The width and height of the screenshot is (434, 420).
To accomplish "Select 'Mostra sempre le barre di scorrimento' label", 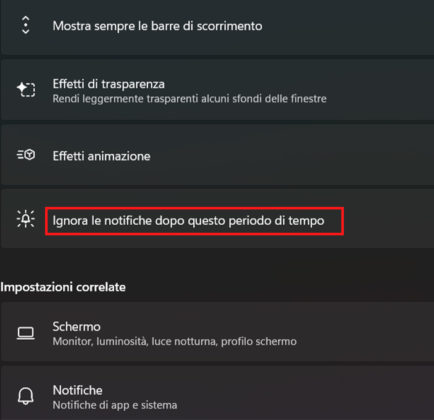I will [x=157, y=26].
